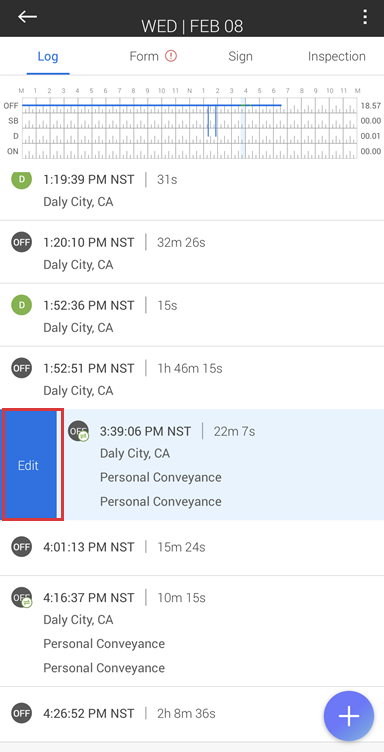Select the 4:01:13 PM log entry
Image resolution: width=384 pixels, height=752 pixels.
click(192, 547)
